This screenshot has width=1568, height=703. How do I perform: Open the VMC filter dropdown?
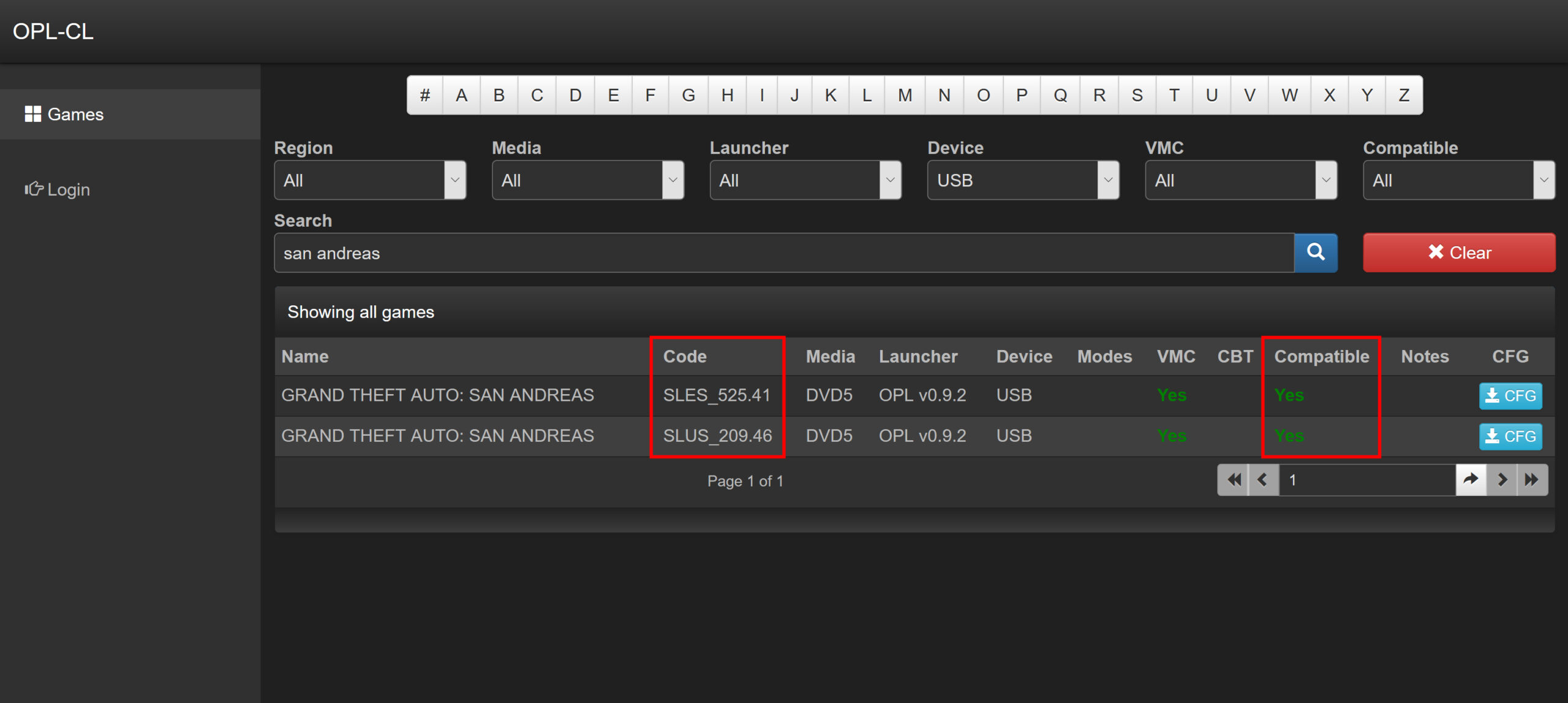1242,180
